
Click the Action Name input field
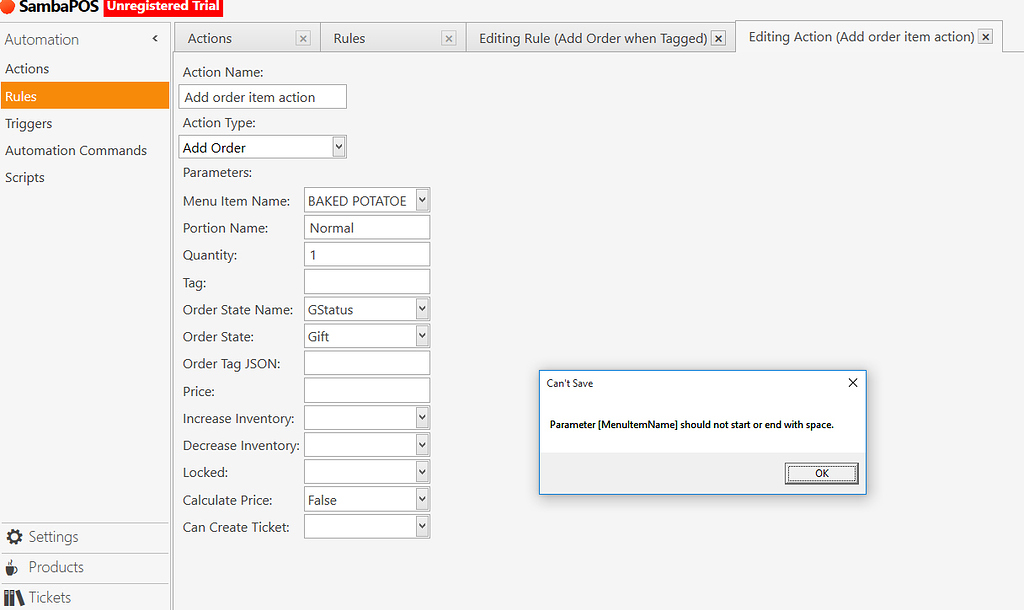tap(262, 96)
